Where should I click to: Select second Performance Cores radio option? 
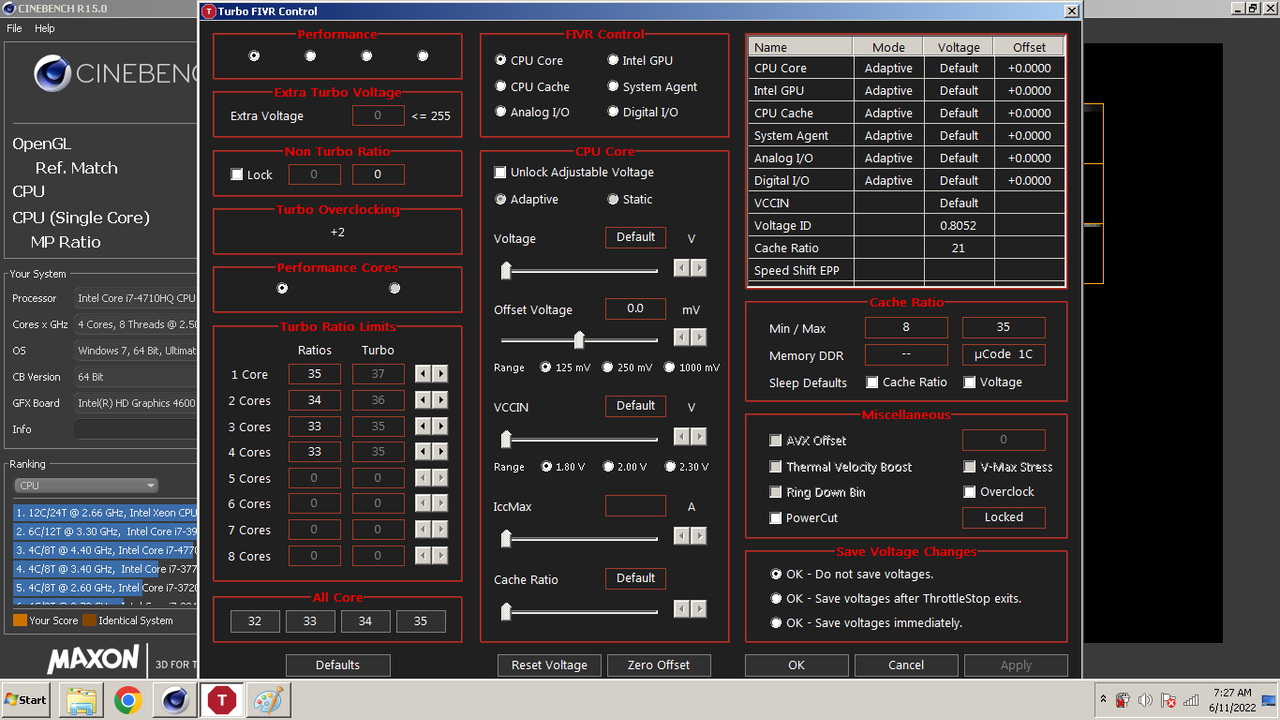394,288
